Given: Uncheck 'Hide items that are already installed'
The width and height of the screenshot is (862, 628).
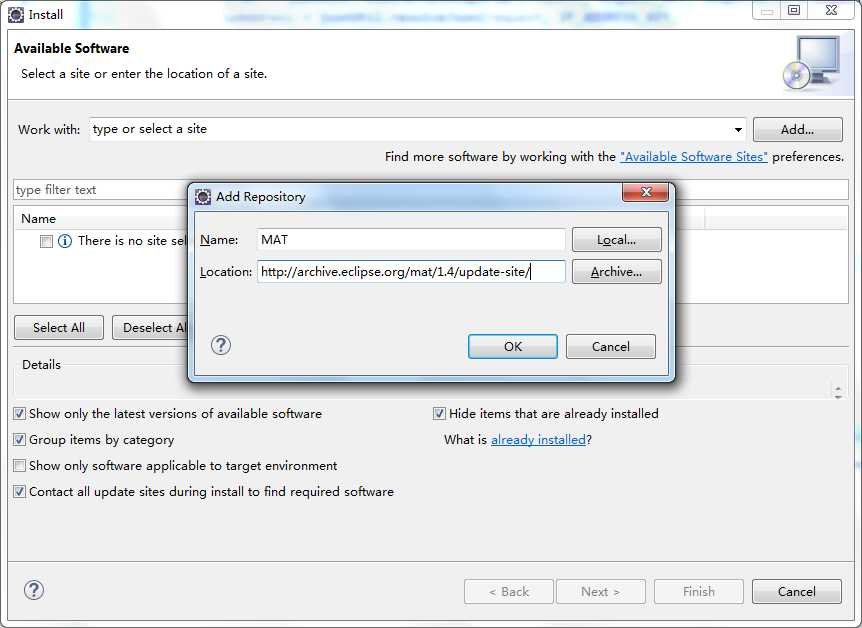Looking at the screenshot, I should pos(439,414).
